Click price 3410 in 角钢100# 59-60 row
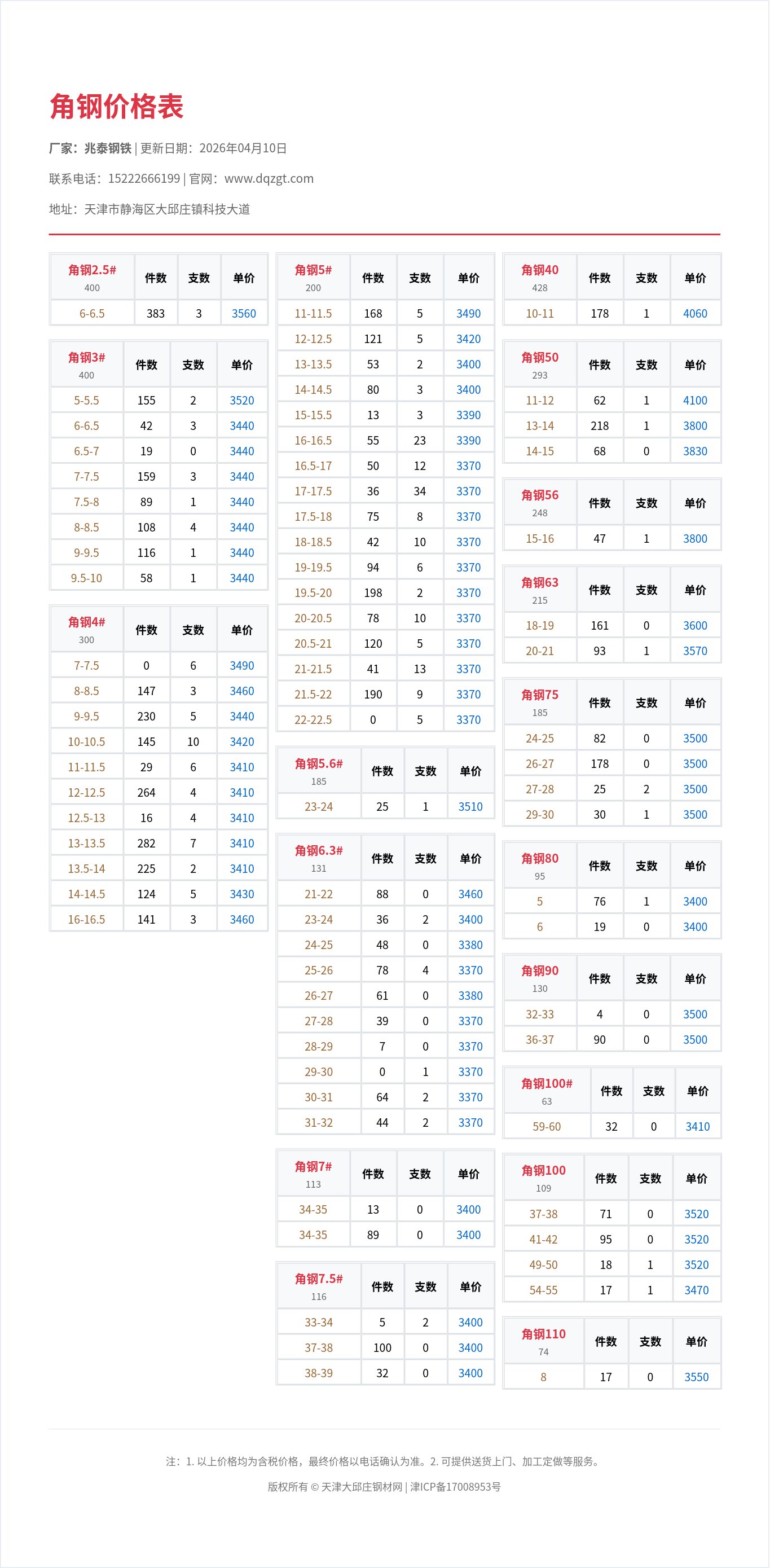 click(x=698, y=1127)
